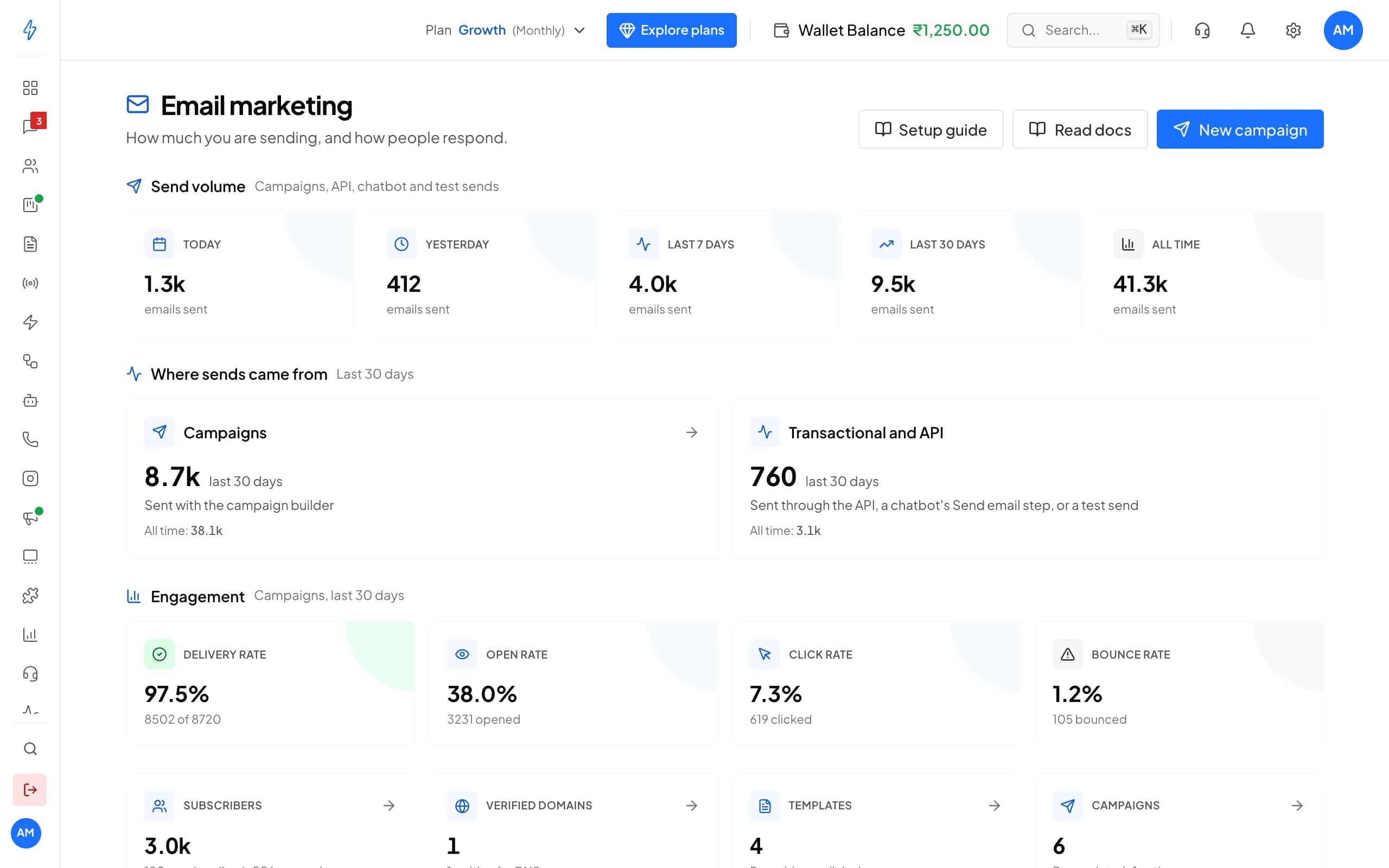1389x868 pixels.
Task: Open the broadcast signal icon in sidebar
Action: 30,283
